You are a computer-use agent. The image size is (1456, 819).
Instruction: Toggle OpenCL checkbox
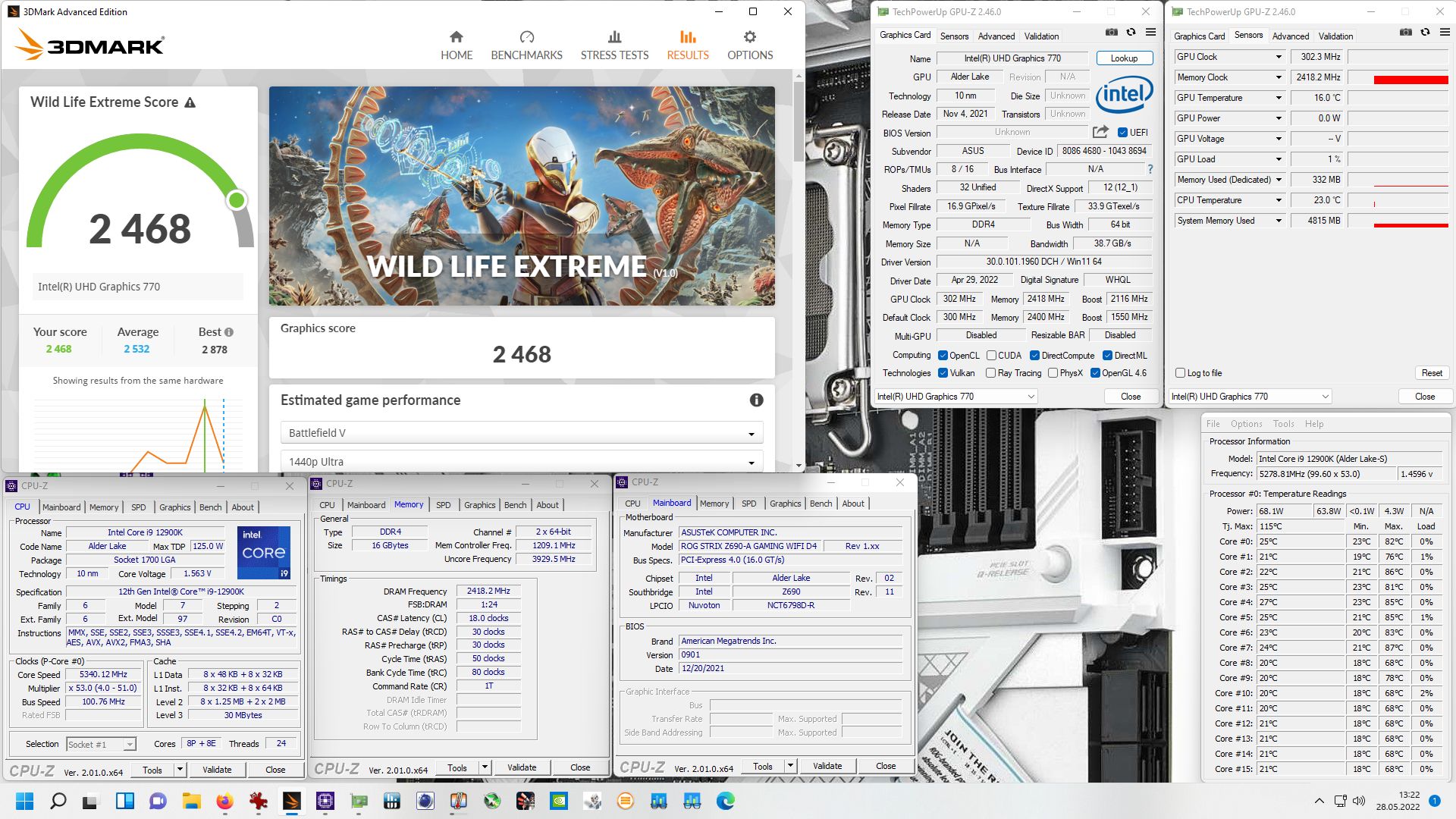click(943, 356)
